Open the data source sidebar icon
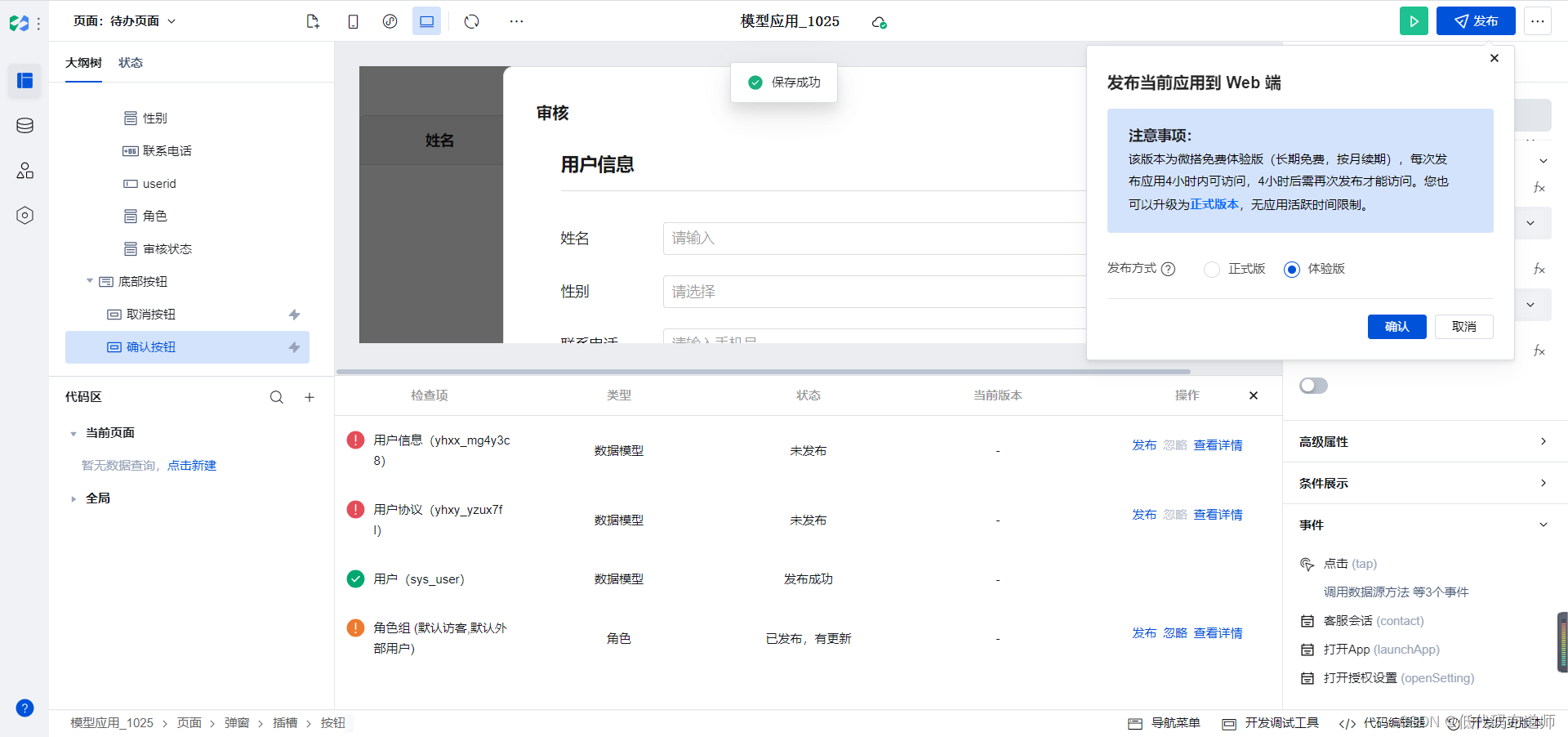 pos(24,126)
